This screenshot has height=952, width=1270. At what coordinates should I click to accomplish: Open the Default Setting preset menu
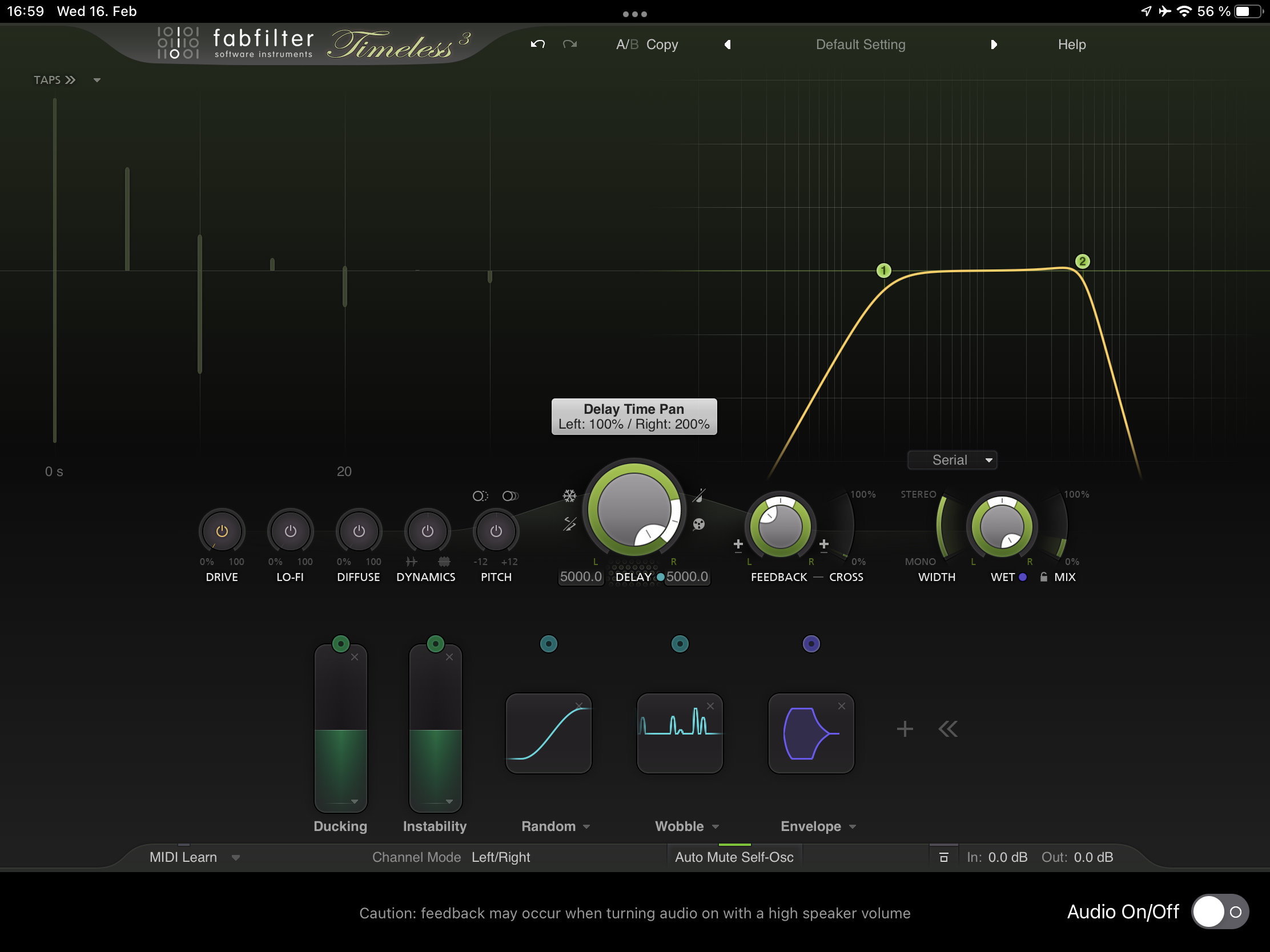(x=860, y=45)
